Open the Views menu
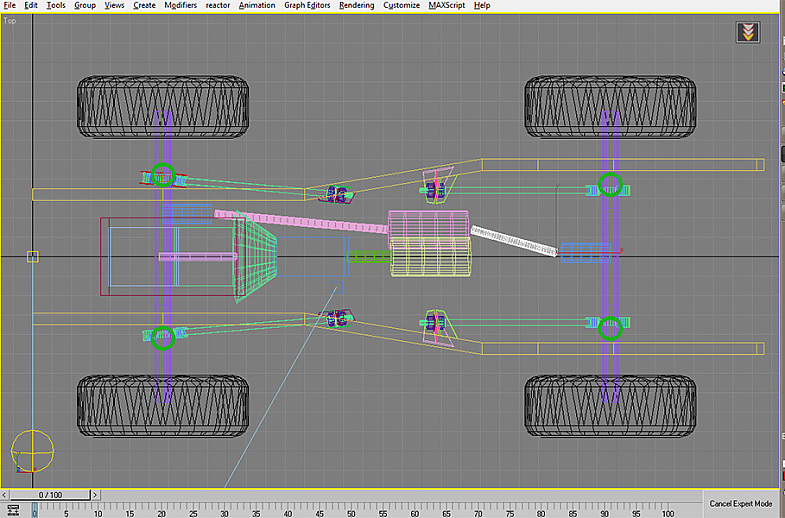The width and height of the screenshot is (785, 518). click(x=114, y=5)
